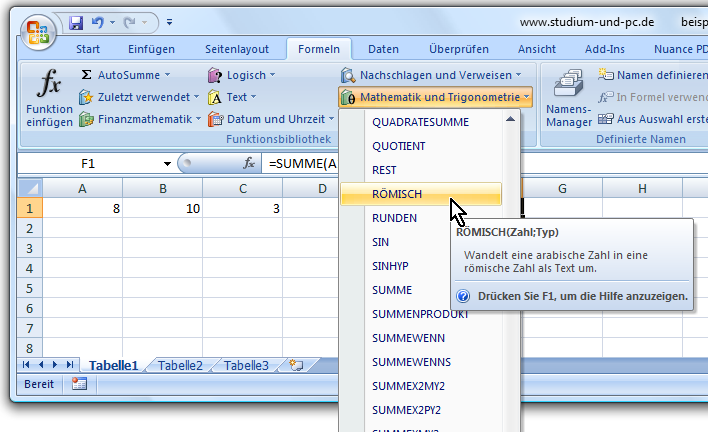Viewport: 708px width, 432px height.
Task: Jump to first sheet navigation arrow
Action: point(26,364)
